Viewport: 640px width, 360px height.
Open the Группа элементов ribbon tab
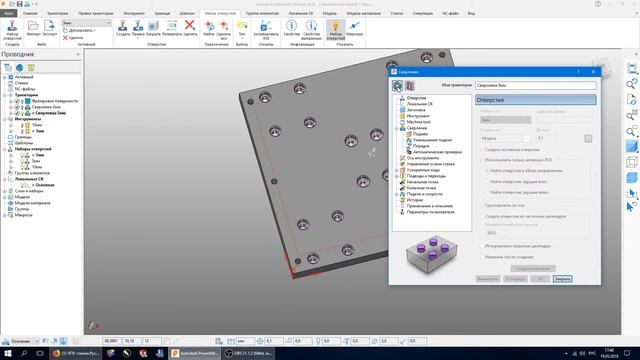coord(262,13)
